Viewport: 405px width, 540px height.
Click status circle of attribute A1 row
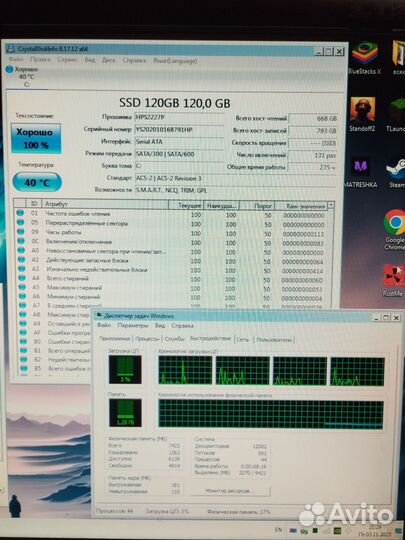click(22, 259)
